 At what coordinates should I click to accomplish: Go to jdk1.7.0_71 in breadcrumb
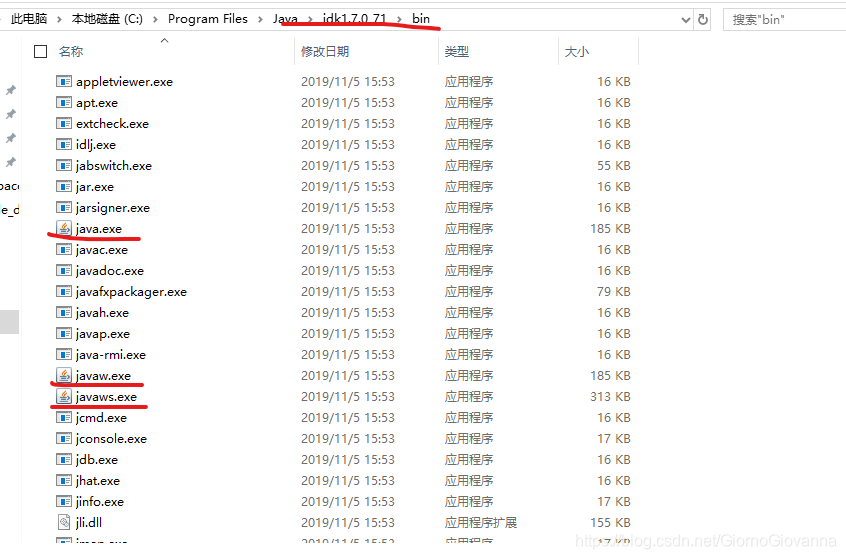pyautogui.click(x=354, y=19)
